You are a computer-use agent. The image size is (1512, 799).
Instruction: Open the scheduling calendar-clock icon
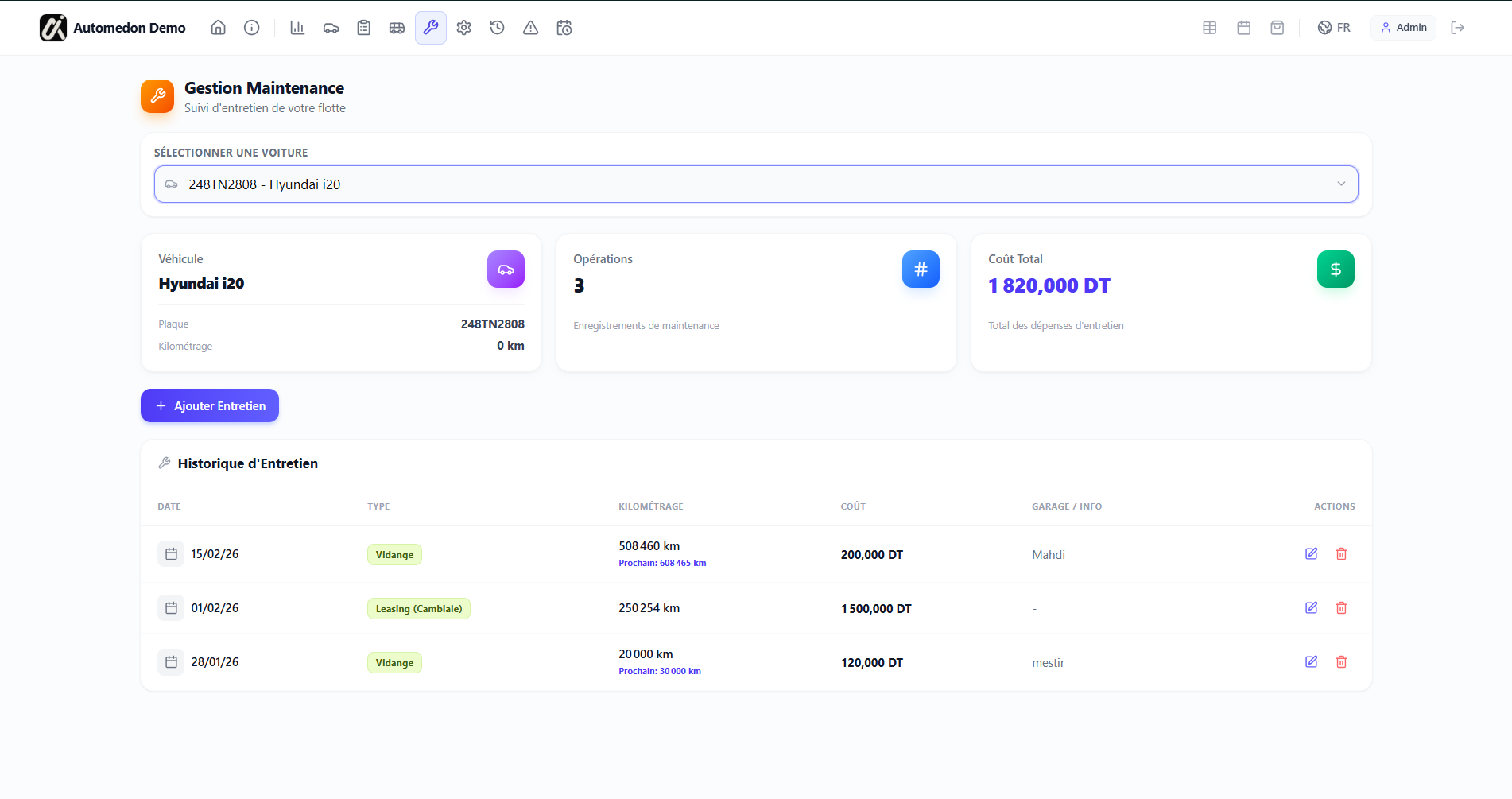click(x=564, y=27)
